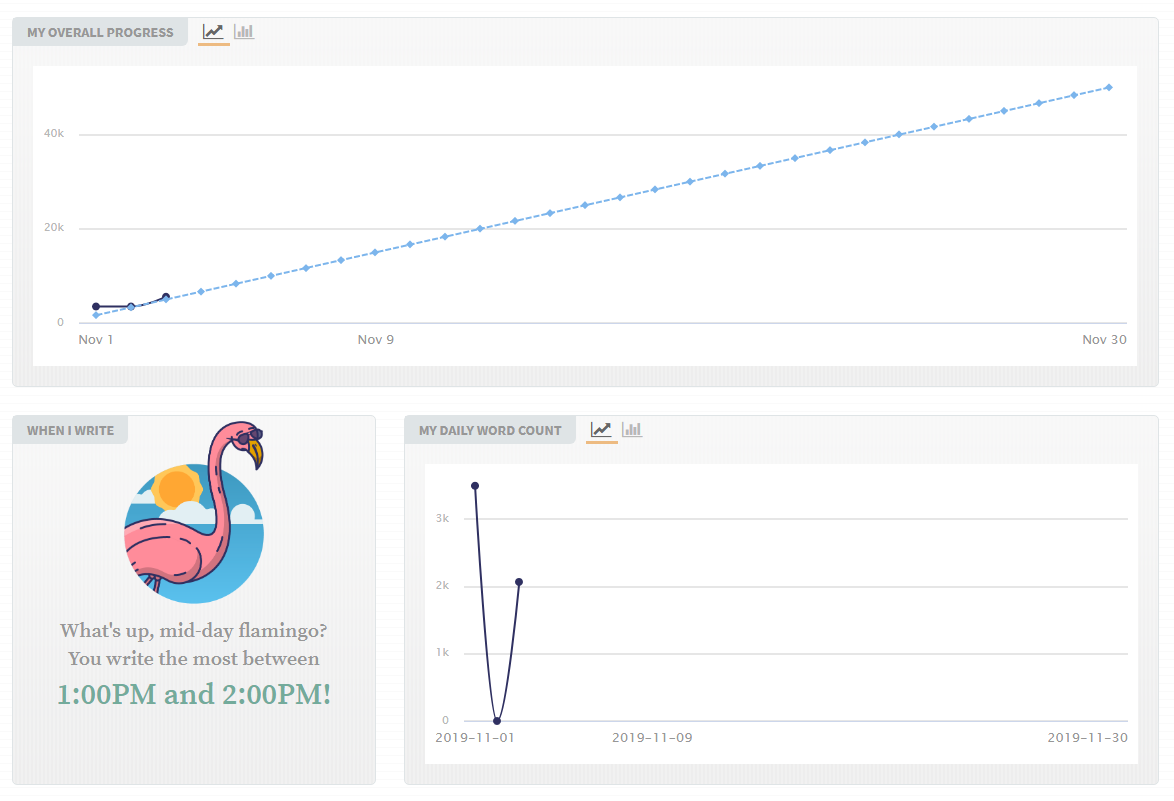Viewport: 1174px width, 801px height.
Task: Click the Nov 30 target point on progress chart
Action: pyautogui.click(x=1109, y=88)
